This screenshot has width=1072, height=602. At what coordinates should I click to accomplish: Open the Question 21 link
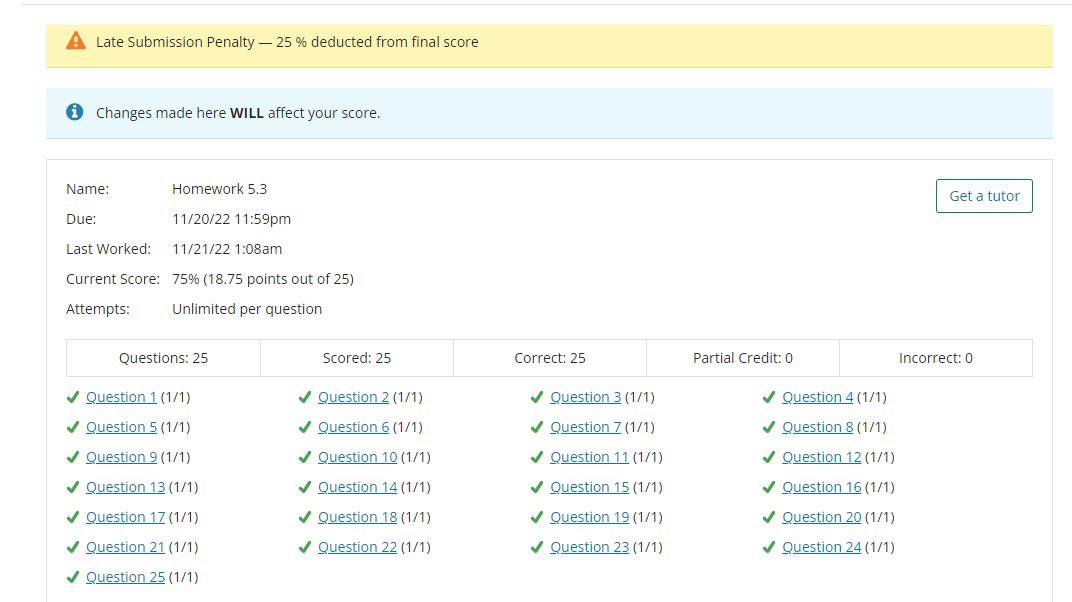point(125,547)
